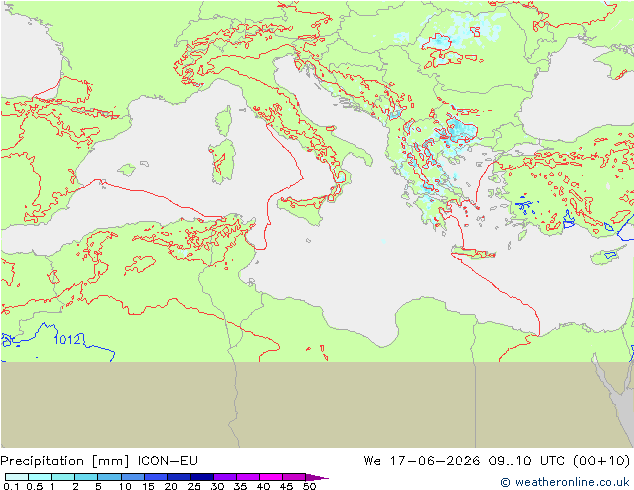Viewport: 634px width, 490px height.
Task: Click the 0.5–1 mm legend swatch
Action: 40,477
